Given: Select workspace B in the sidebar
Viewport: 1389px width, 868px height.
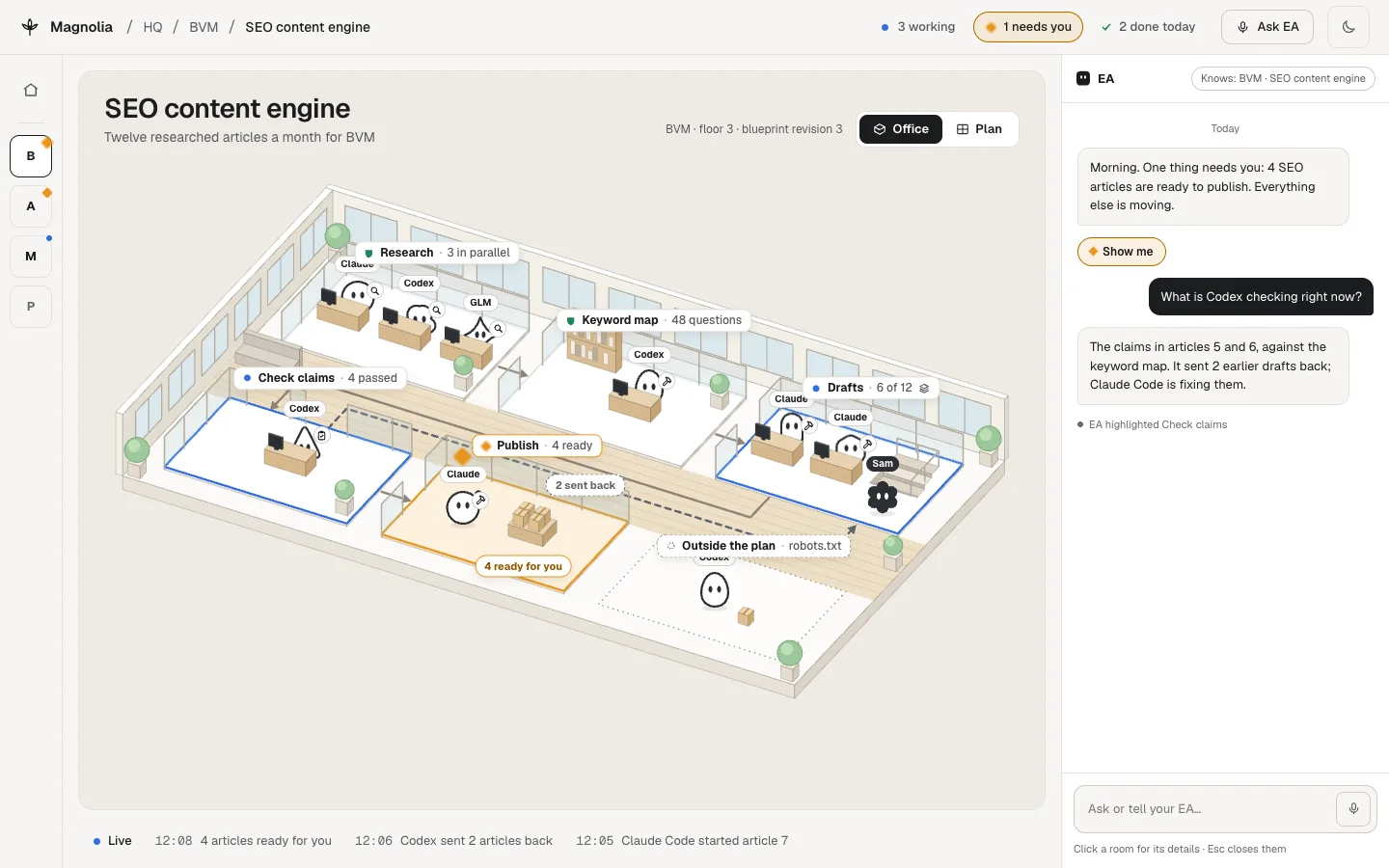Looking at the screenshot, I should 31,156.
